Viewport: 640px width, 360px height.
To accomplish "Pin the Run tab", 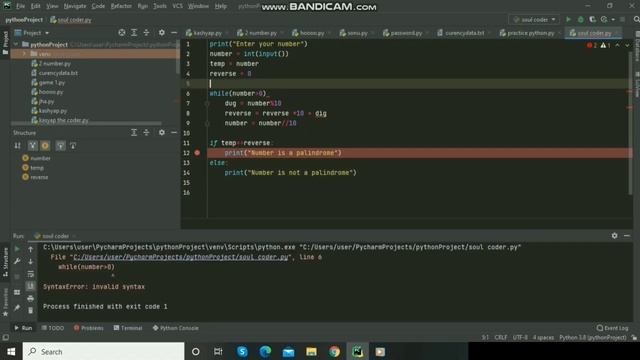I will point(17,308).
